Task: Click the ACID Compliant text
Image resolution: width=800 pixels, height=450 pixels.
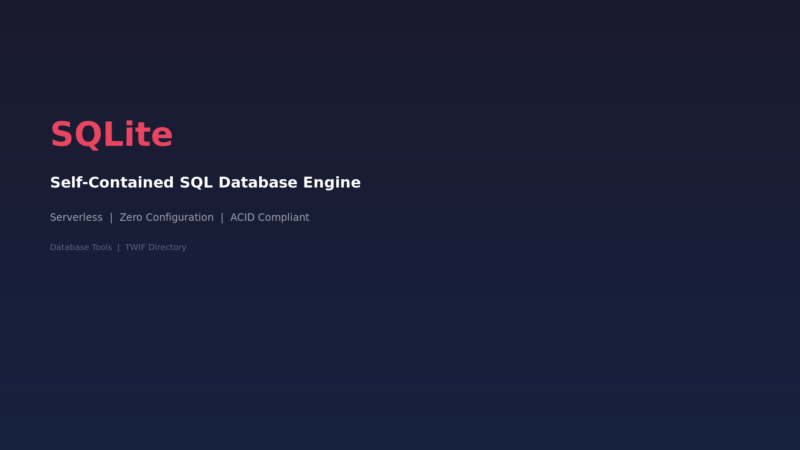Action: [x=269, y=217]
